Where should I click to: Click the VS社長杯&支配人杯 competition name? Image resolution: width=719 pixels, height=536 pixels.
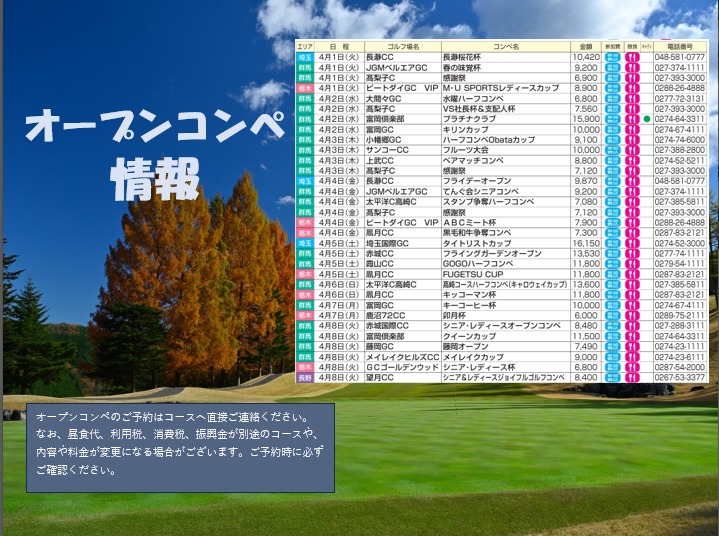[479, 109]
